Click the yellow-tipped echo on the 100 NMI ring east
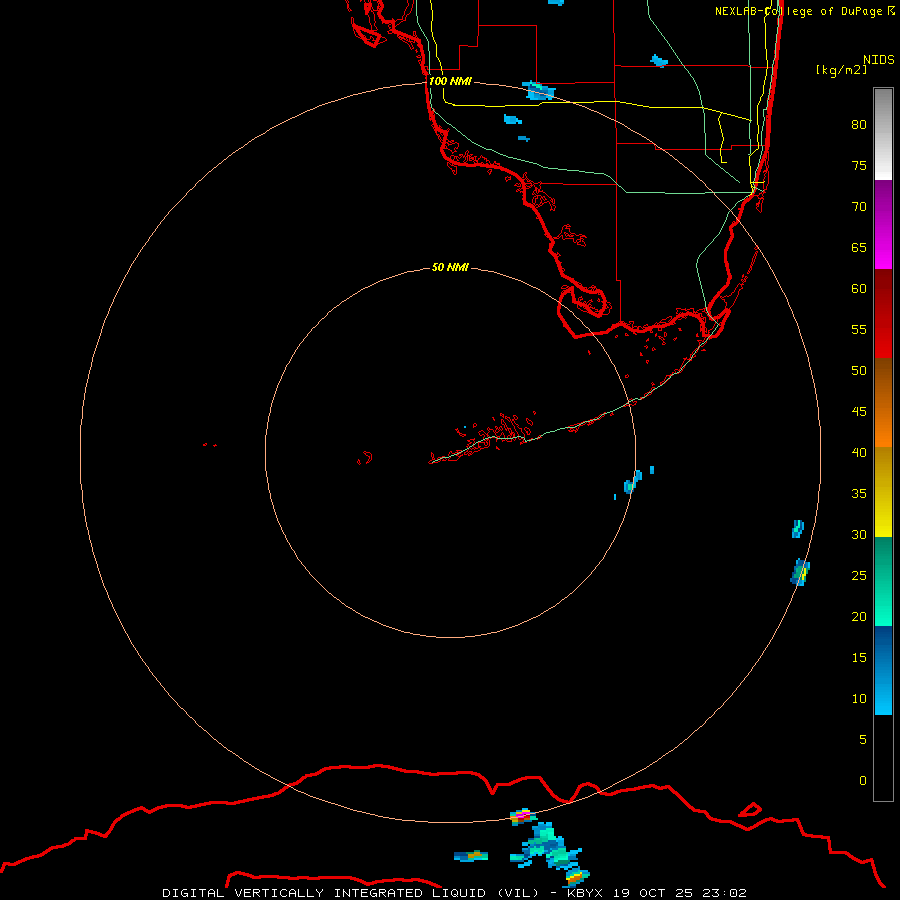 coord(800,572)
